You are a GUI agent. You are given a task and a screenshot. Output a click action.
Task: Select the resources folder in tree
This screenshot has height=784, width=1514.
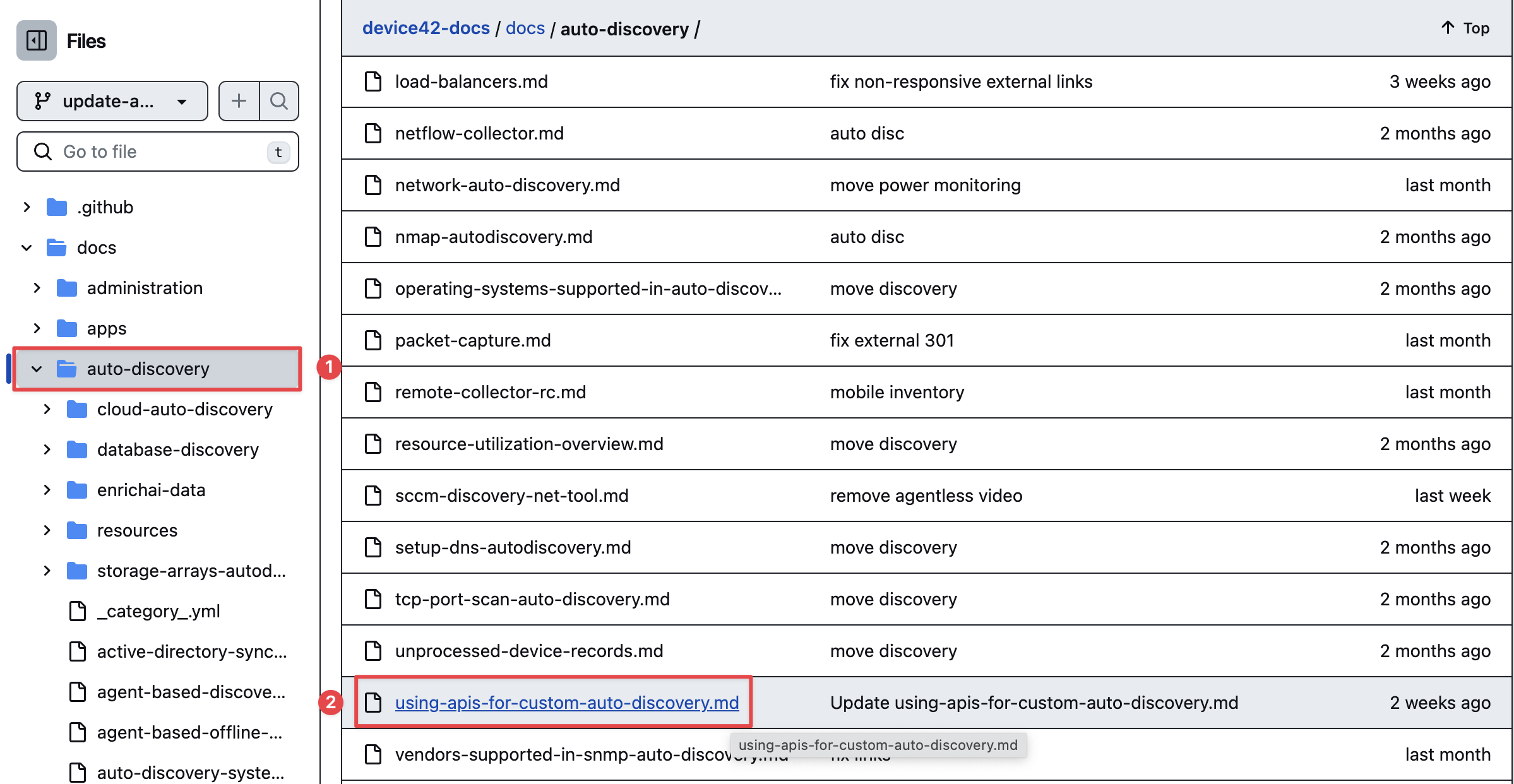pyautogui.click(x=137, y=530)
